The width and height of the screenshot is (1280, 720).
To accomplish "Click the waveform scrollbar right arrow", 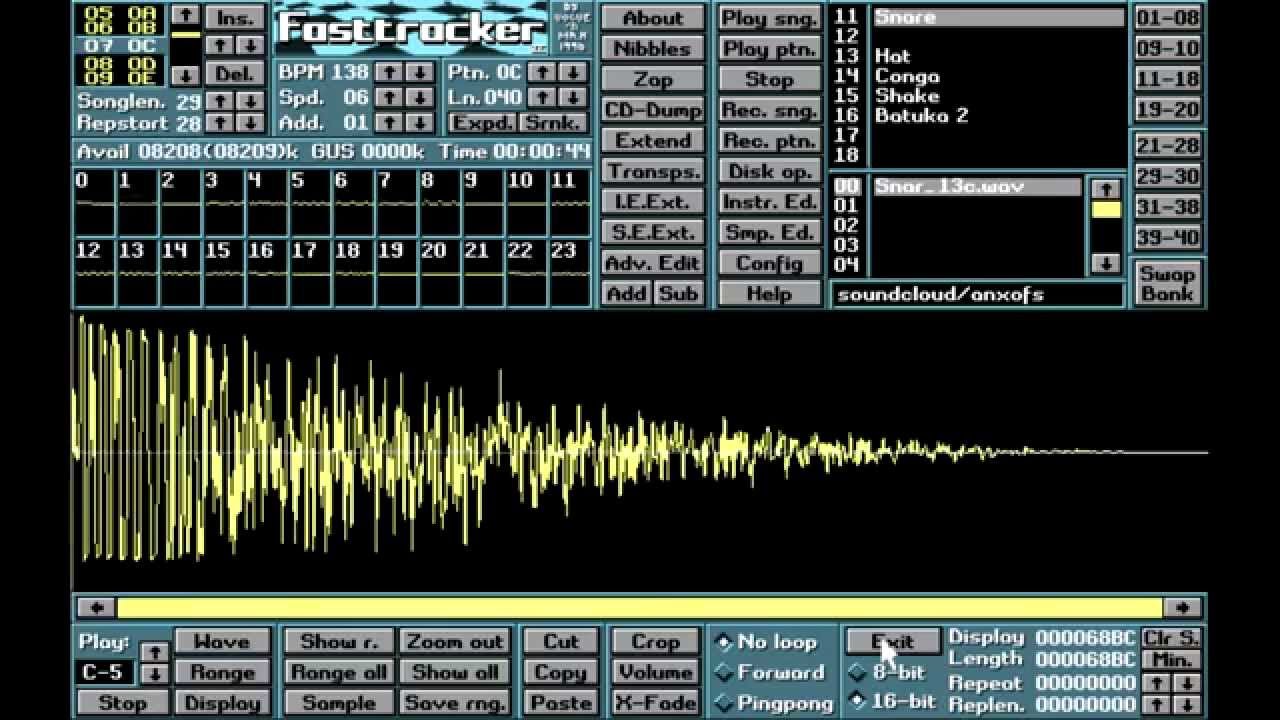I will pyautogui.click(x=1183, y=607).
